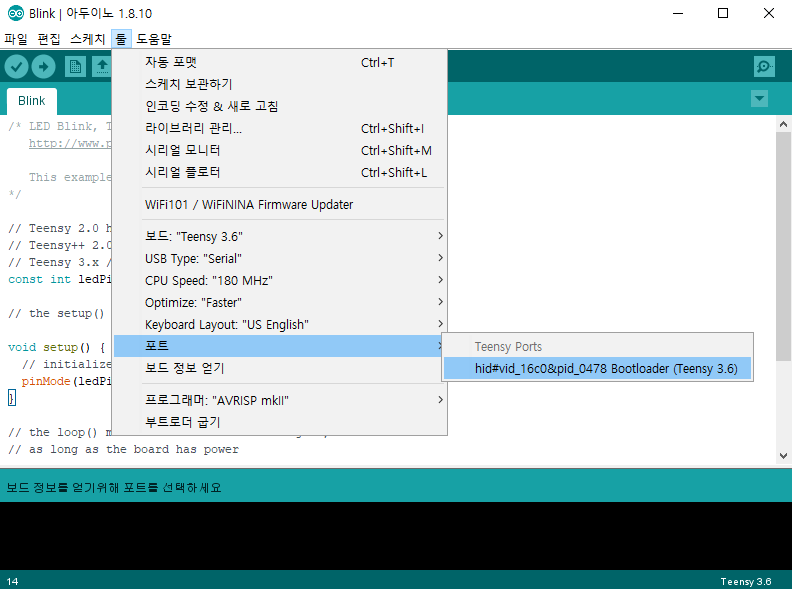Screen dimensions: 792x589
Task: Choose 스케치 보관하기 menu entry
Action: click(280, 84)
